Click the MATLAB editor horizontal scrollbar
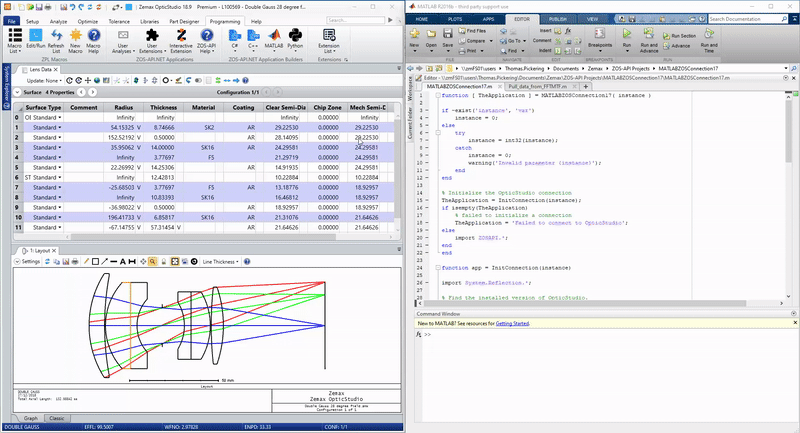The image size is (800, 433). 587,303
